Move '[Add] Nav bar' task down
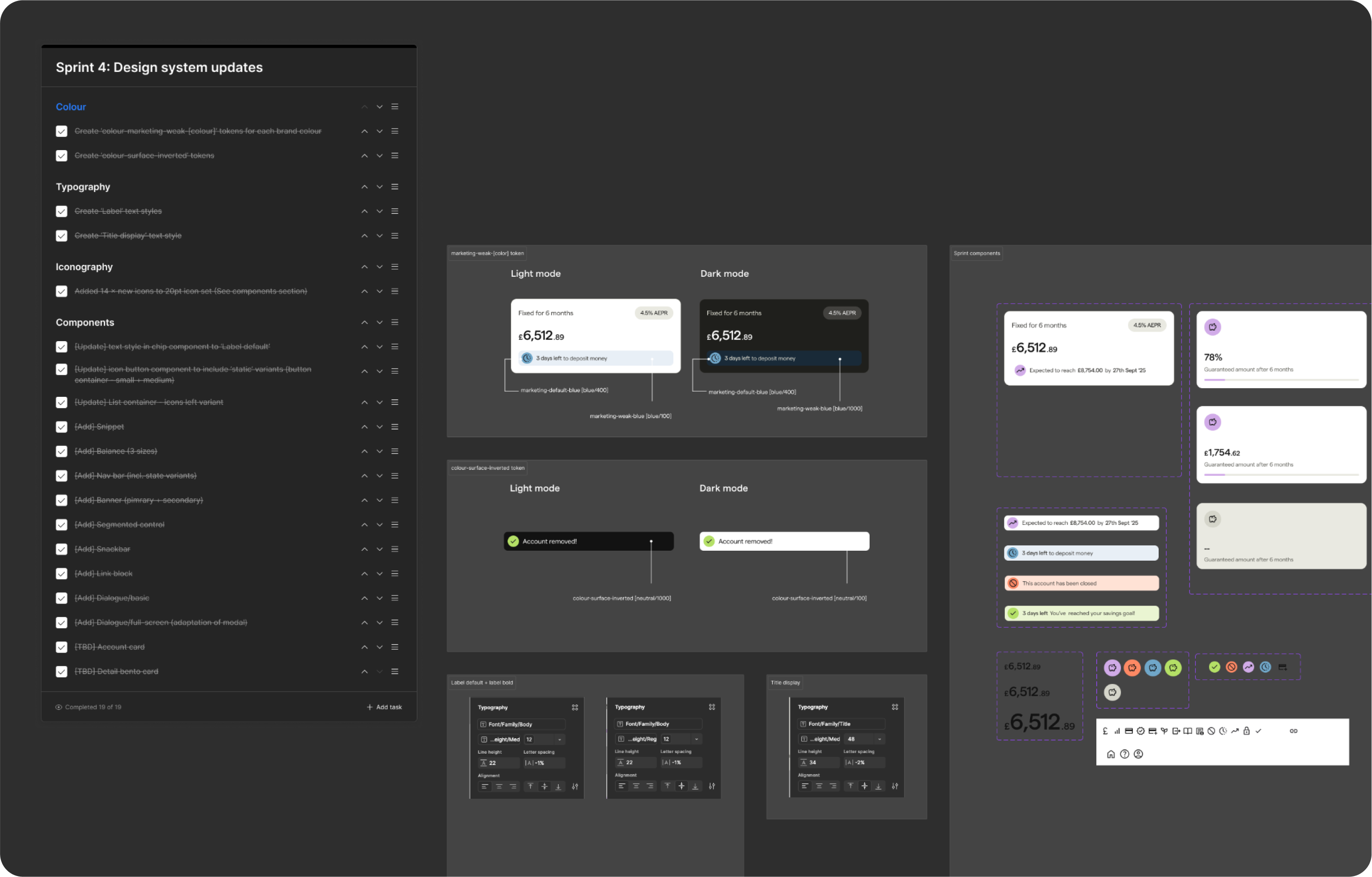1372x877 pixels. [380, 476]
